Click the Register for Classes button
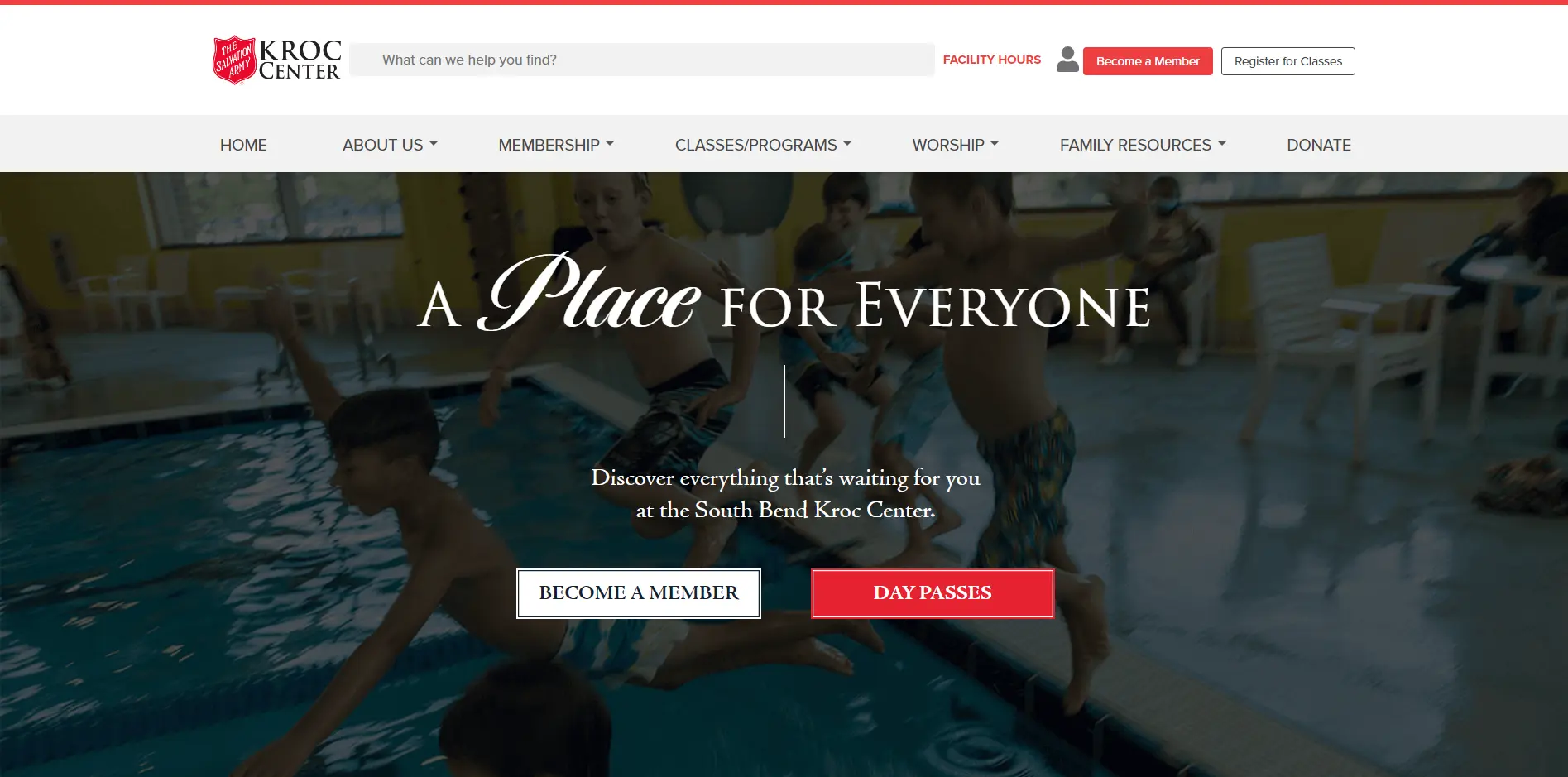This screenshot has width=1568, height=777. [1288, 61]
